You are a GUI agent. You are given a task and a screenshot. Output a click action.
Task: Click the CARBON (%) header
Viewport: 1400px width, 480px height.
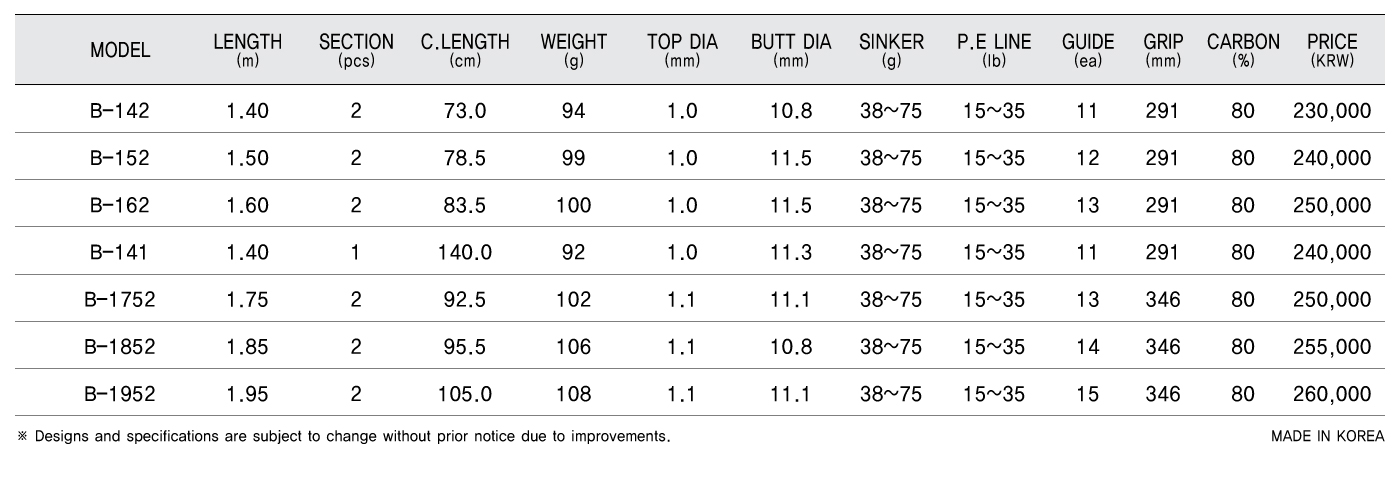1243,50
